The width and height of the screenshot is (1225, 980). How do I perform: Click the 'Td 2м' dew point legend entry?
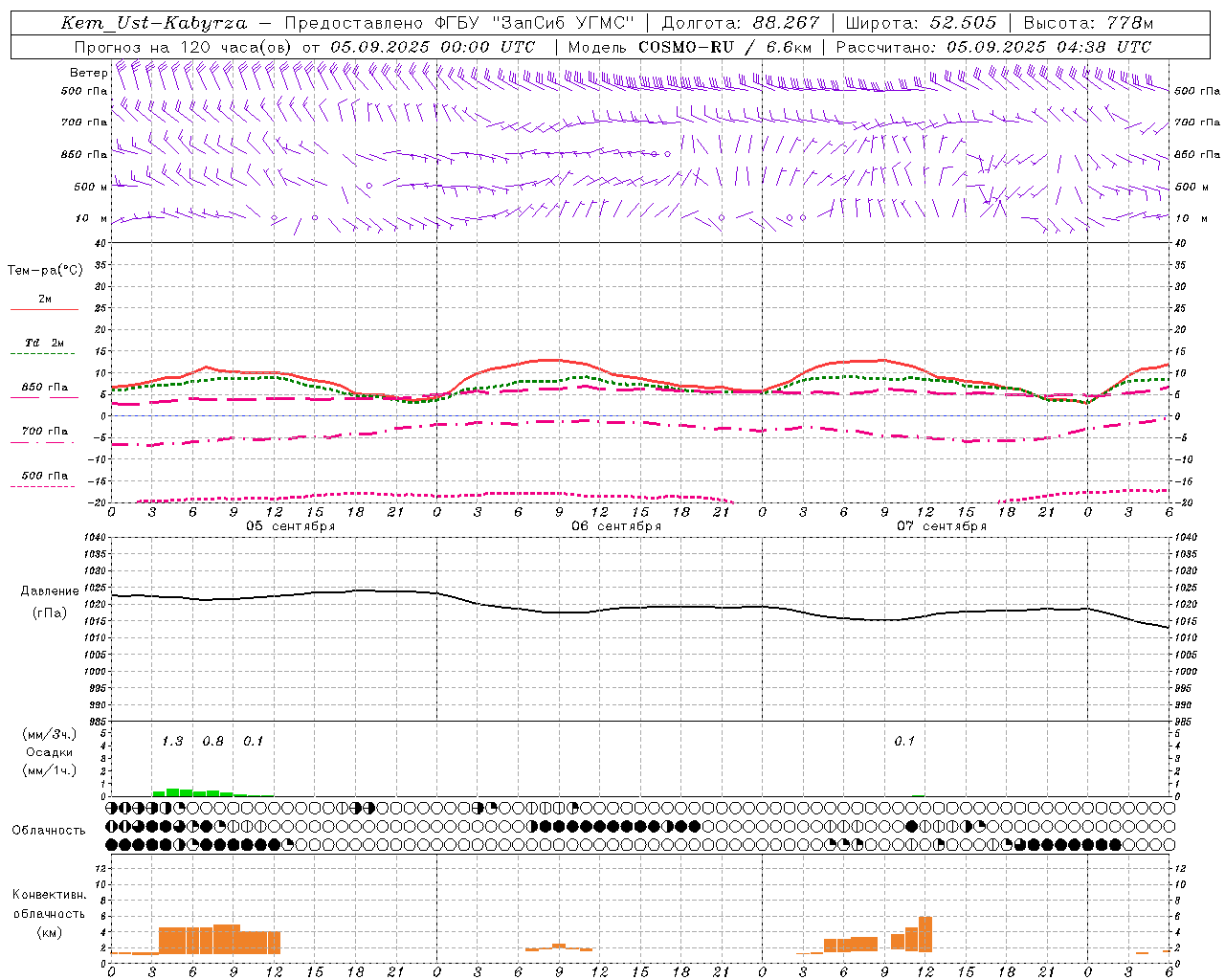click(45, 343)
